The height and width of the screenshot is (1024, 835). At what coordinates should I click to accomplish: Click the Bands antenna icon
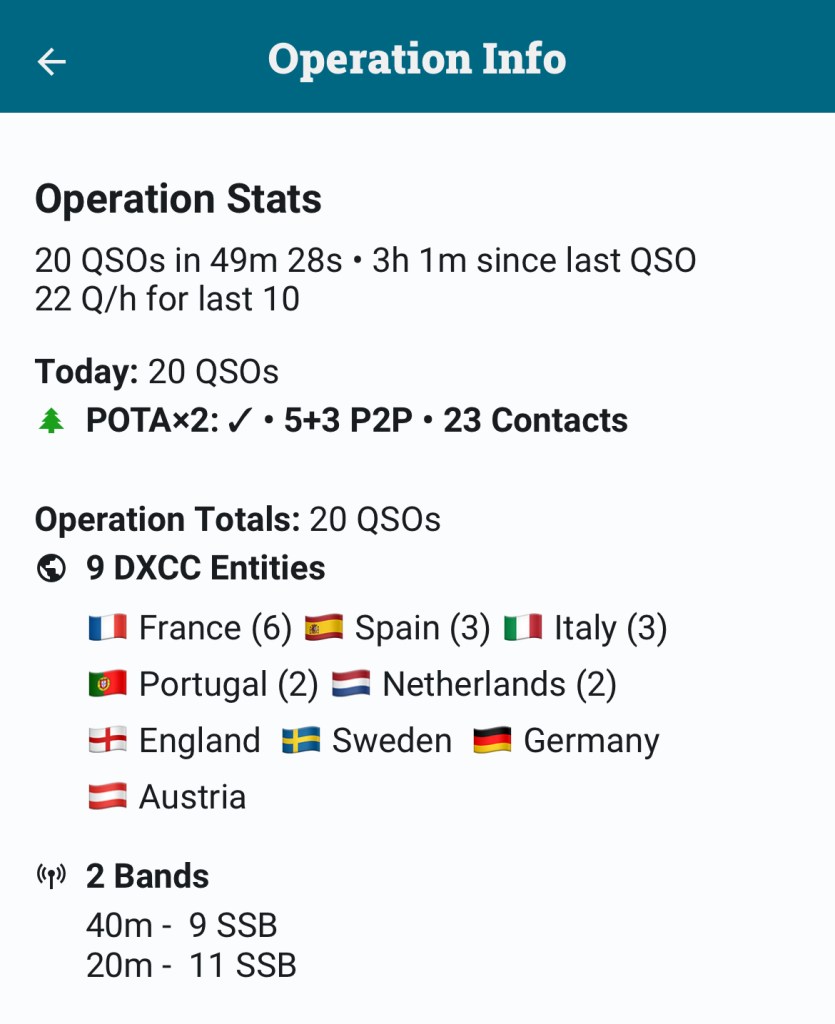(x=51, y=877)
